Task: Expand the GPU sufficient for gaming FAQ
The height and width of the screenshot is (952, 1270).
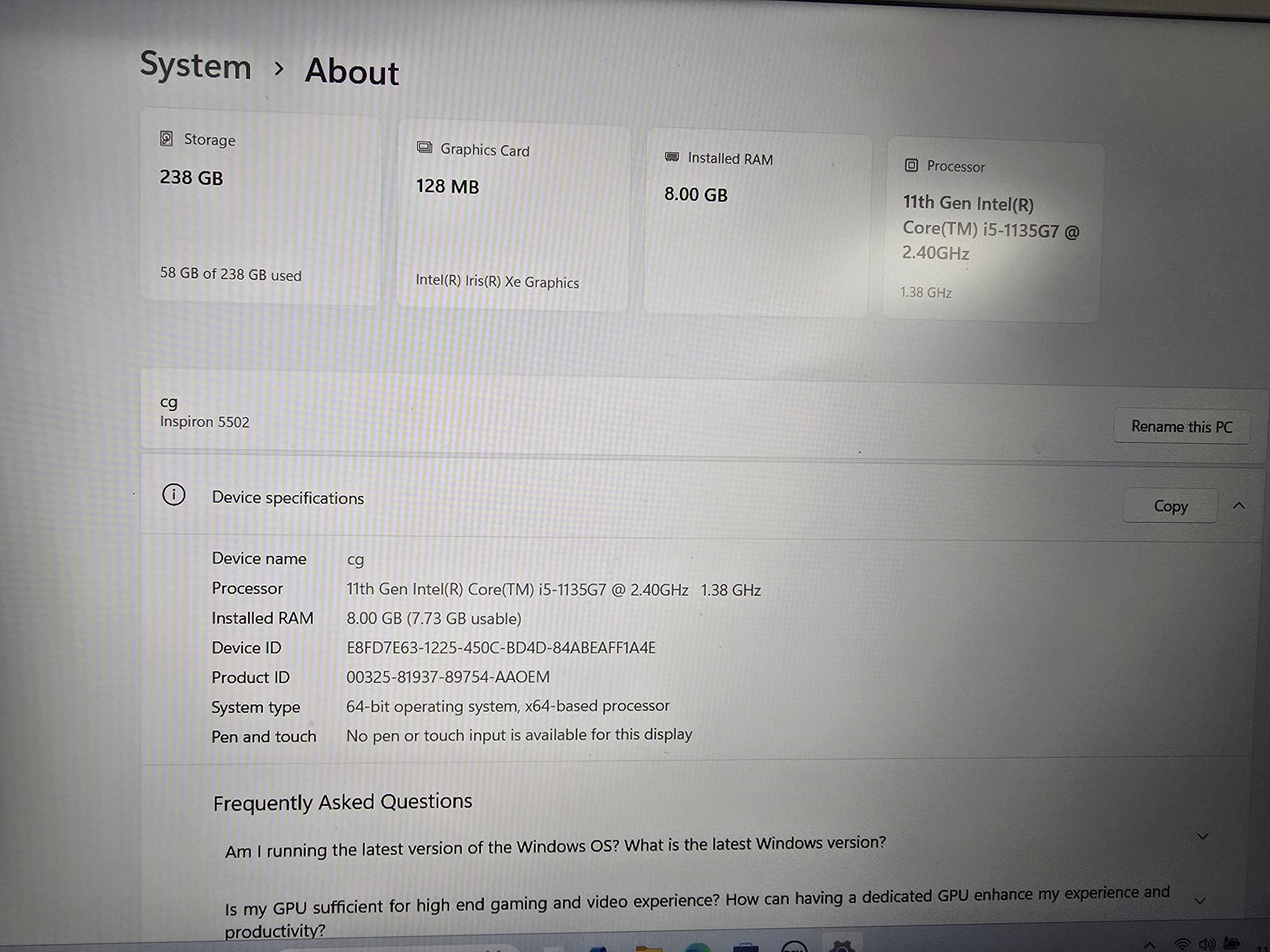Action: pos(1200,901)
